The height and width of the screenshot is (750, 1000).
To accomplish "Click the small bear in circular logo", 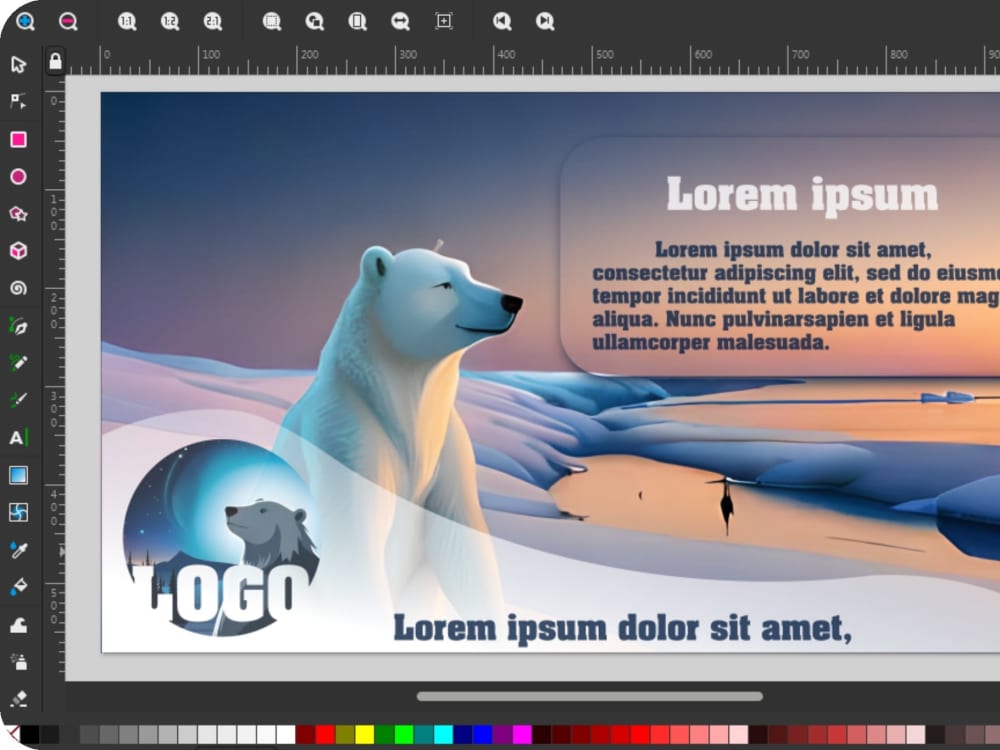I will 271,533.
